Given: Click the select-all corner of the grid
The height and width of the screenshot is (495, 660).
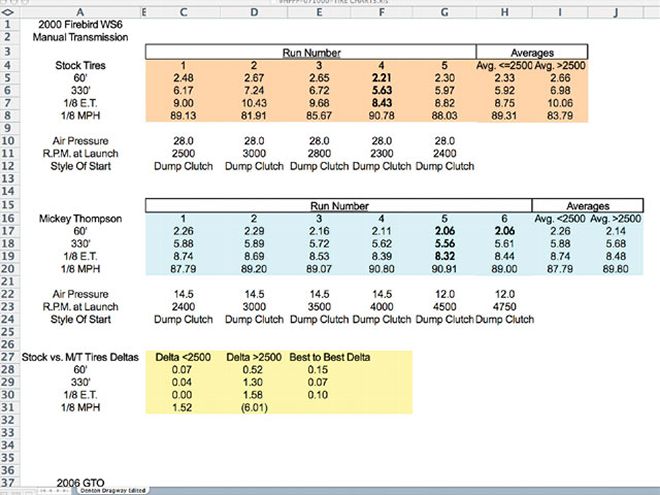Looking at the screenshot, I should click(8, 13).
